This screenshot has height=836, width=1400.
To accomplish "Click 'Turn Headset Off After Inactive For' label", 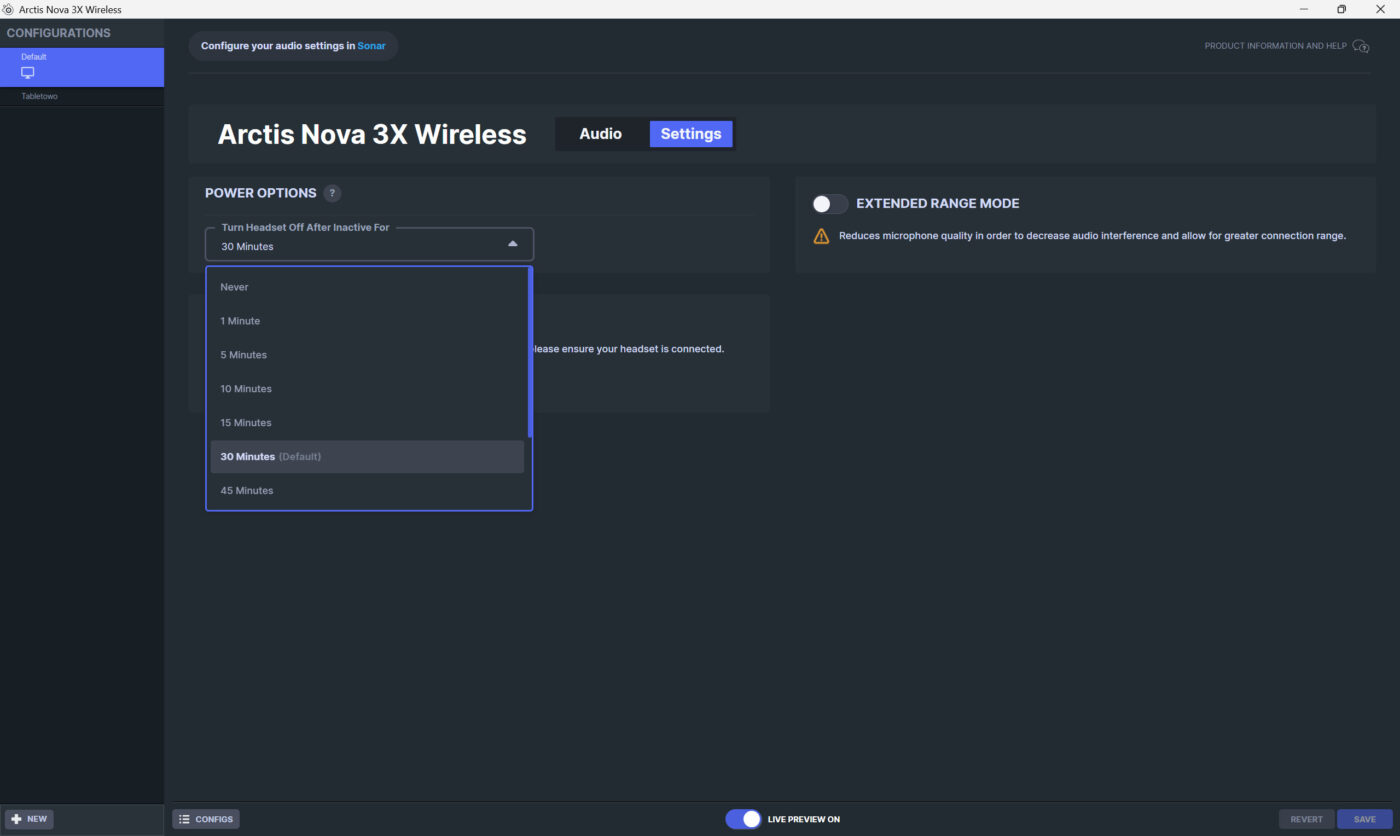I will 305,228.
